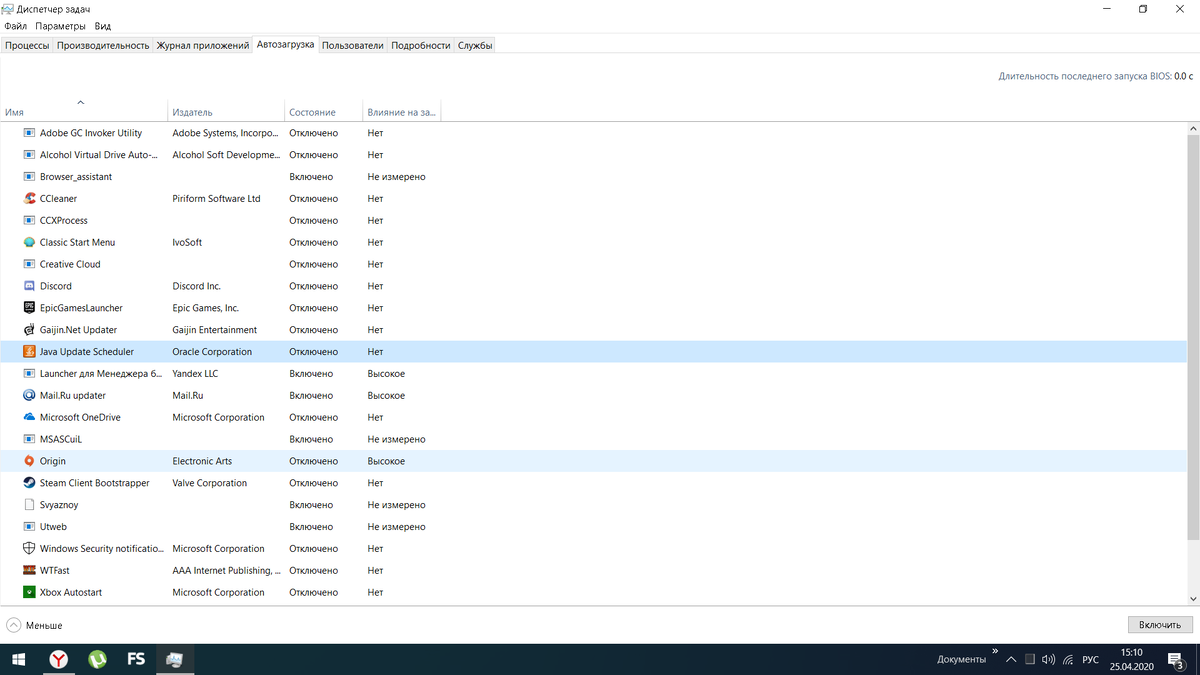Image resolution: width=1200 pixels, height=675 pixels.
Task: Select the Browser_assistant row name
Action: [x=76, y=177]
